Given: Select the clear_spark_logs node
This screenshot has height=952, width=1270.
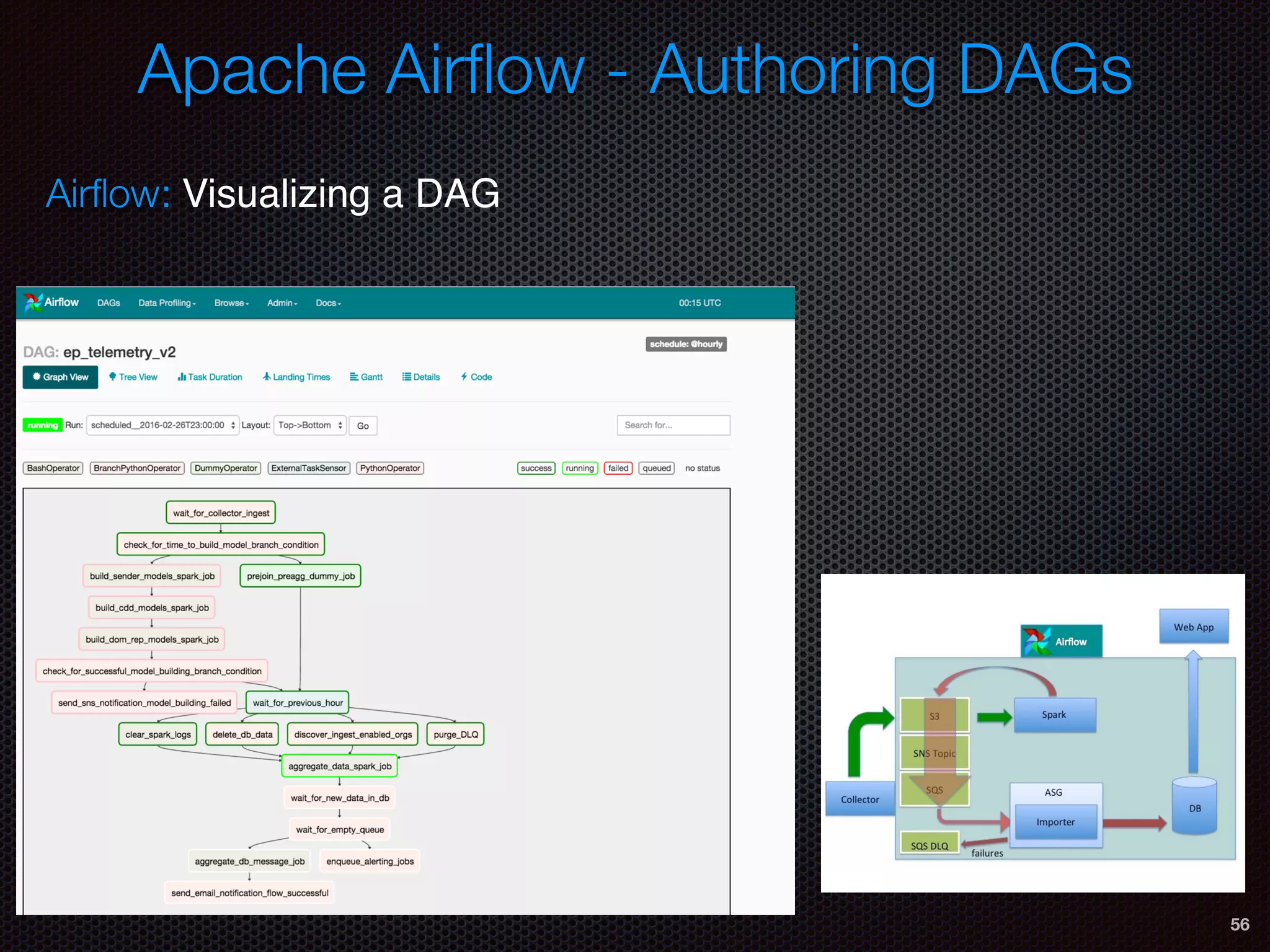Looking at the screenshot, I should [x=158, y=734].
